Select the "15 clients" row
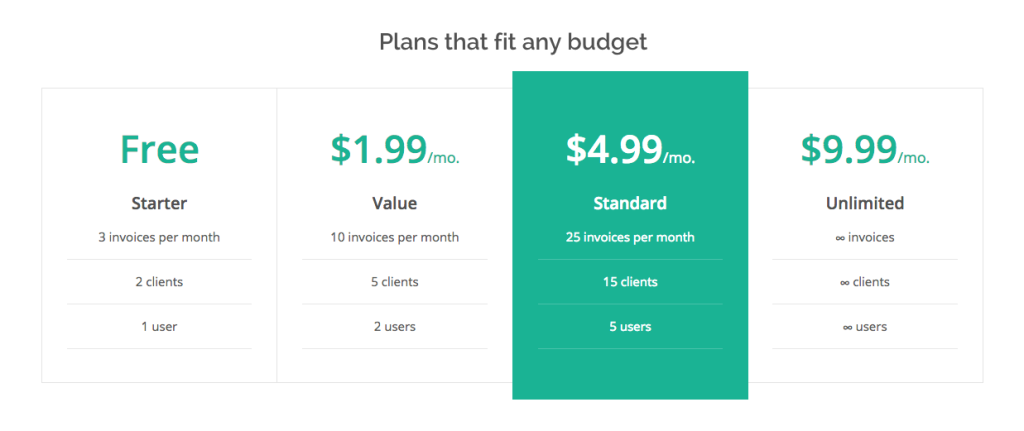 (630, 282)
